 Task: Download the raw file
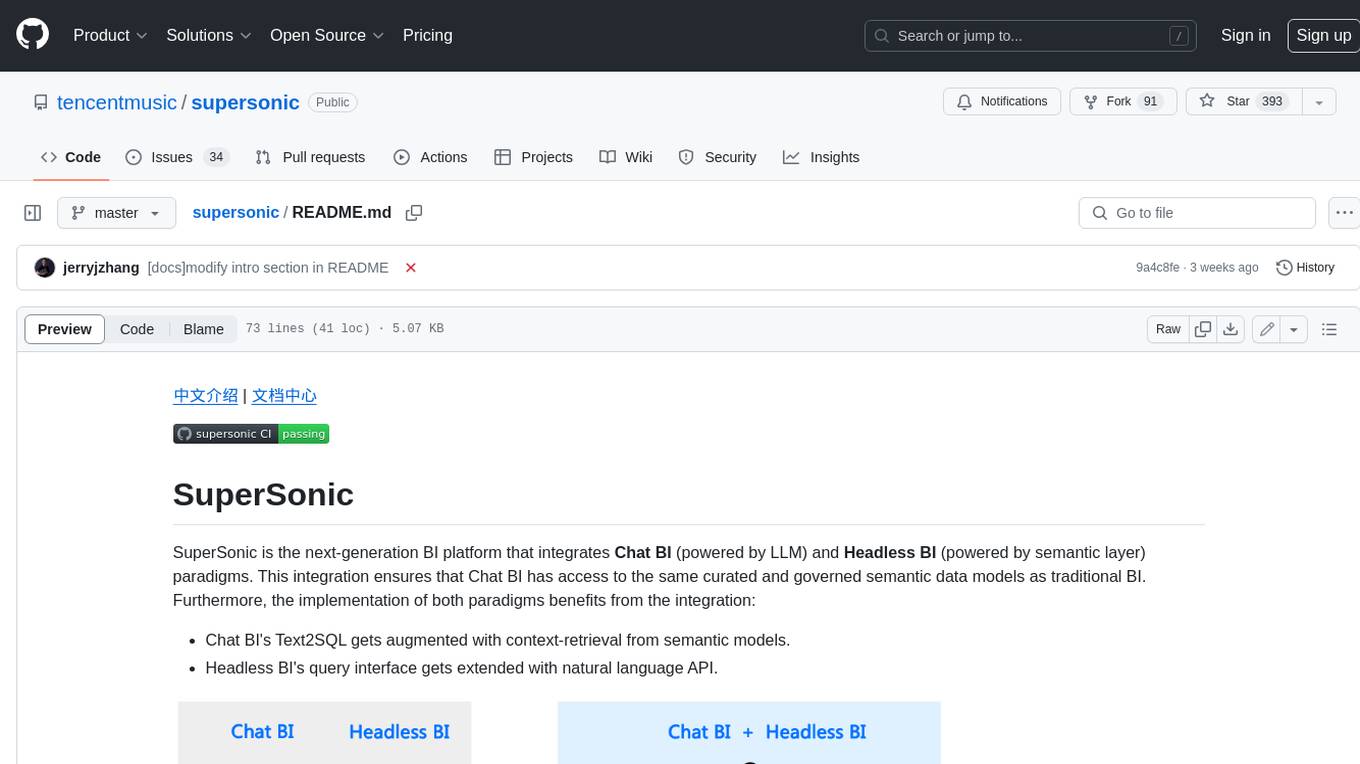[1231, 329]
